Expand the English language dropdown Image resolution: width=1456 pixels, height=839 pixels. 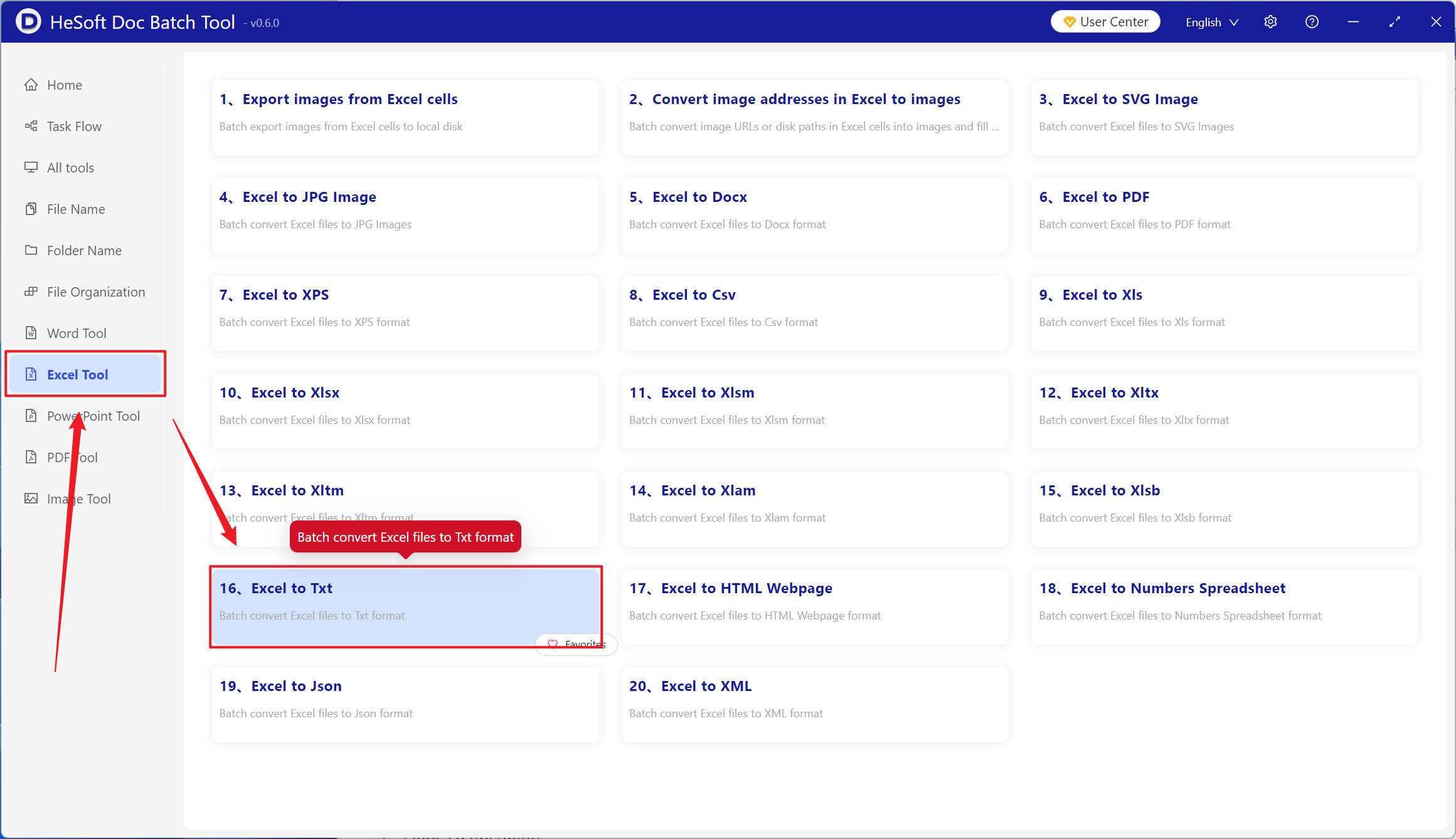[x=1212, y=22]
